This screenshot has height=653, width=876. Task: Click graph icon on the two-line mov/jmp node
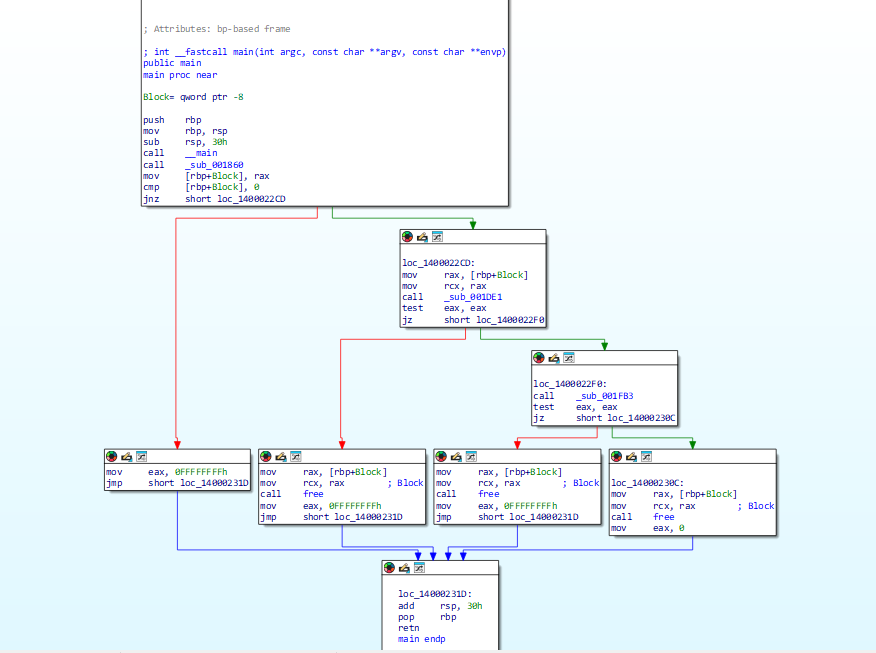point(142,456)
